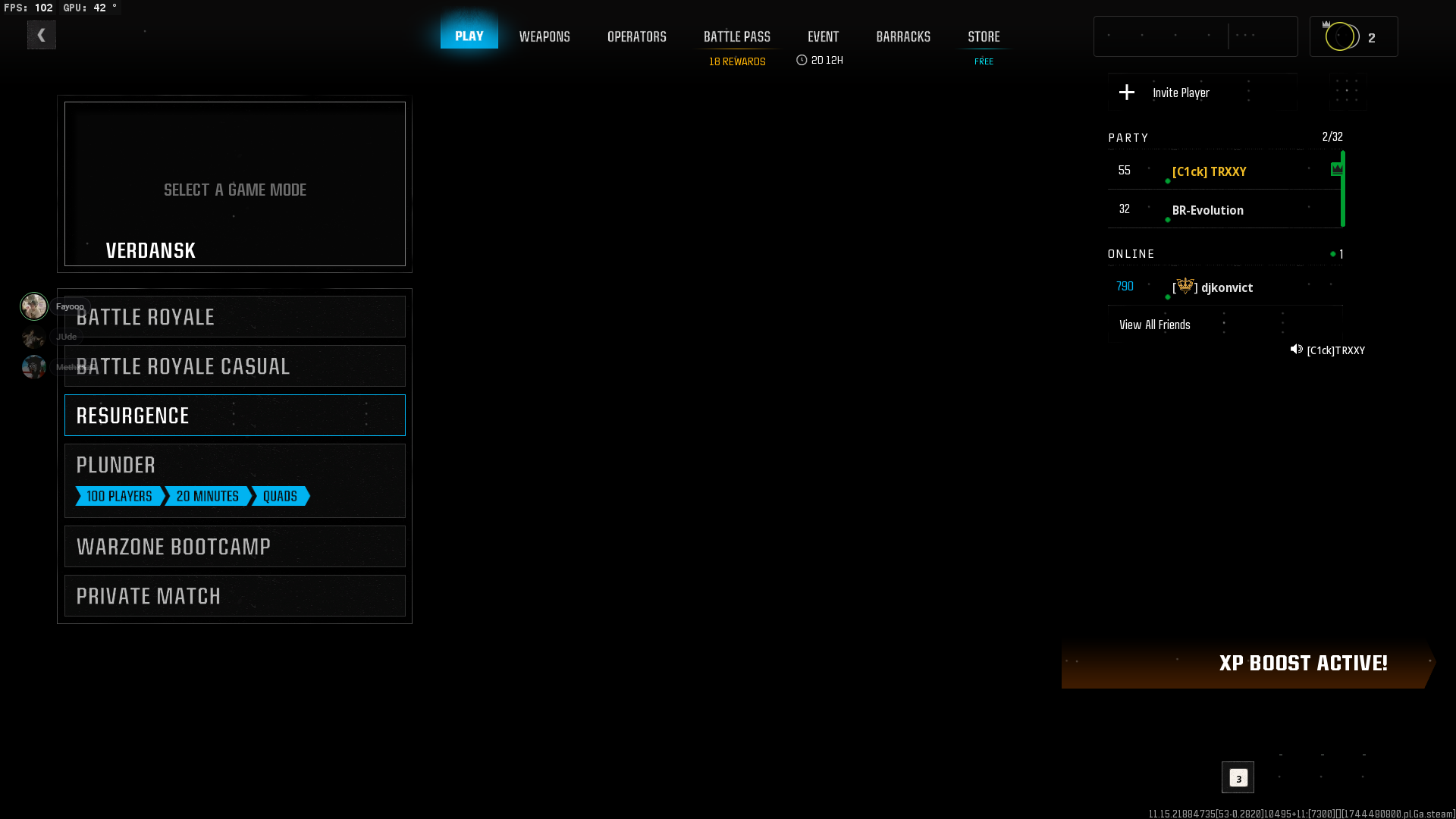
Task: Click JUde's avatar in the overlay
Action: (33, 337)
